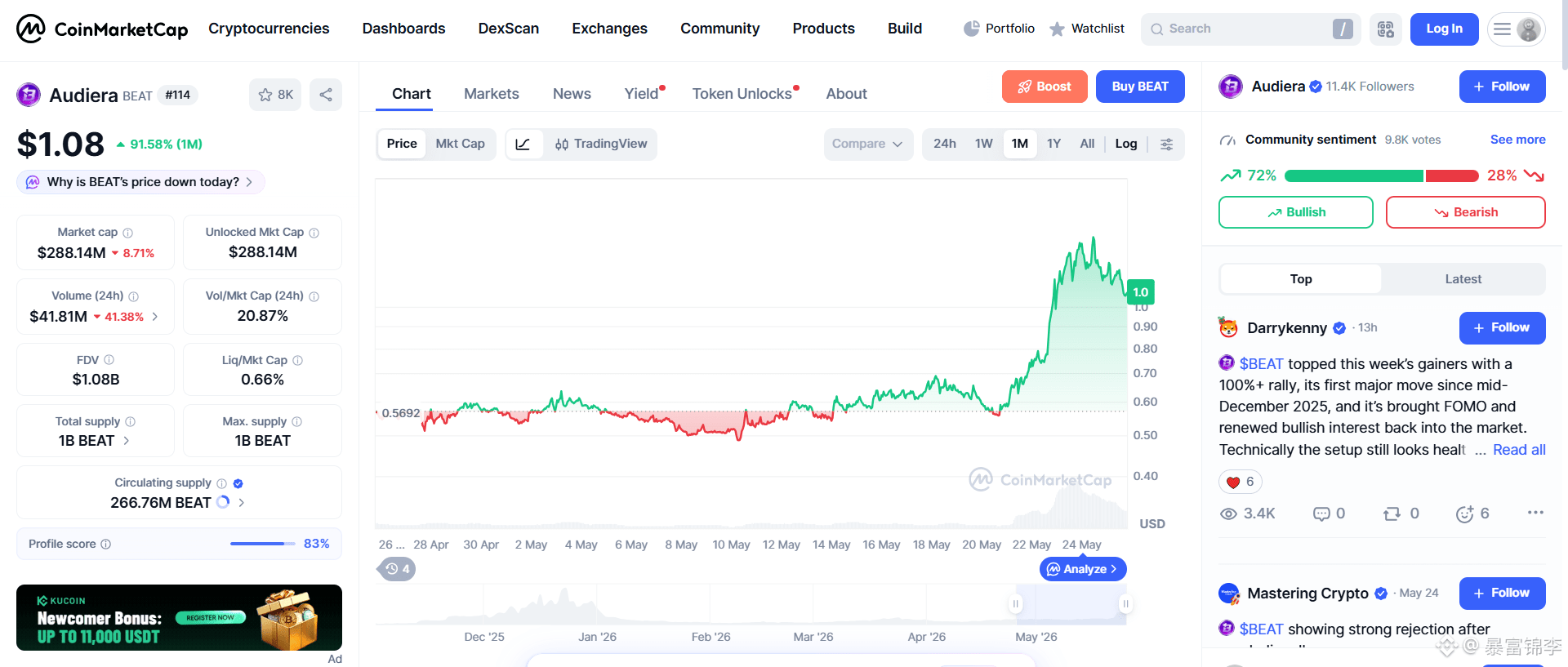Image resolution: width=1568 pixels, height=667 pixels.
Task: Open Exchanges navigation menu
Action: [609, 29]
